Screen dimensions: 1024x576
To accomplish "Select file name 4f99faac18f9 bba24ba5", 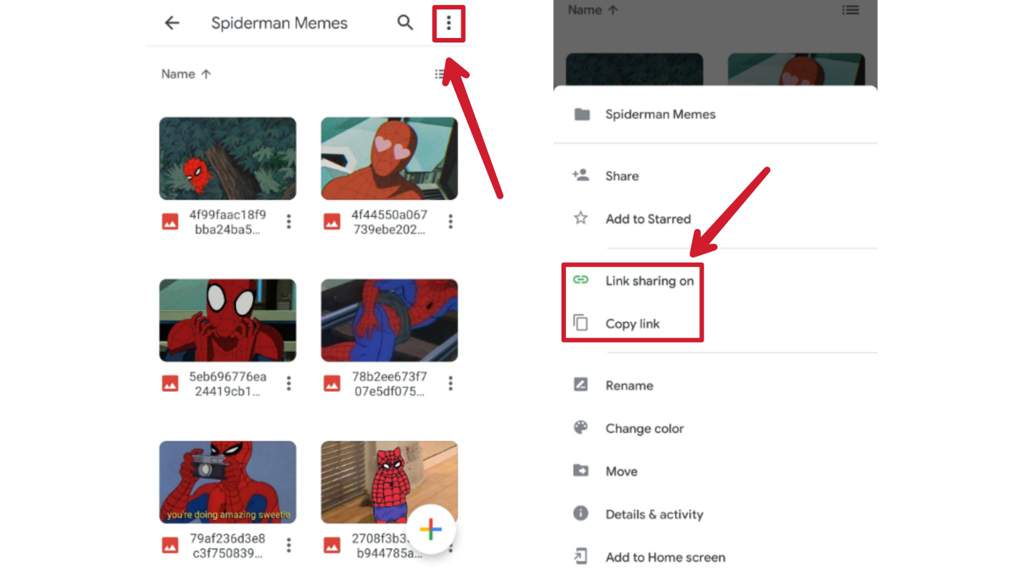I will coord(227,222).
